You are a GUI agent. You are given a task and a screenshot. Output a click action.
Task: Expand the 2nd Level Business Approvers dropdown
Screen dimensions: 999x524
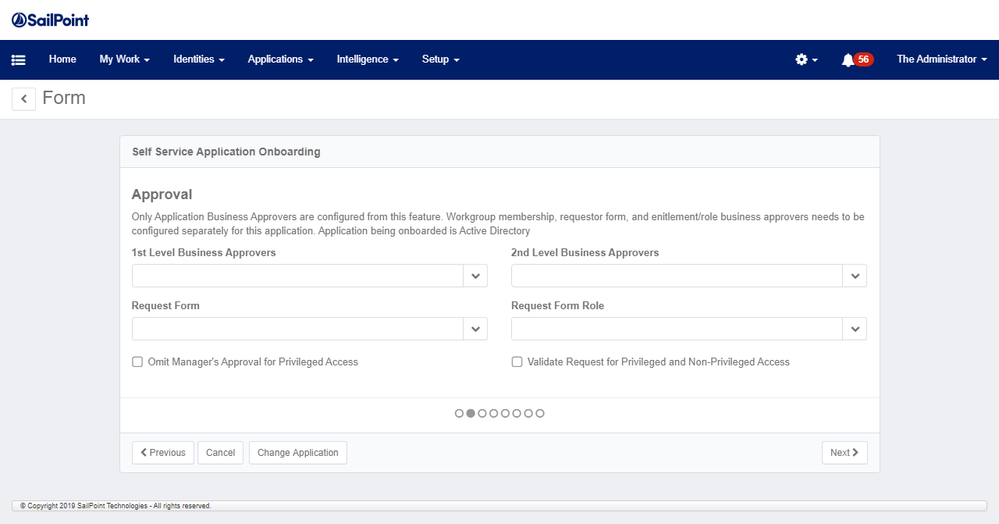pyautogui.click(x=854, y=276)
